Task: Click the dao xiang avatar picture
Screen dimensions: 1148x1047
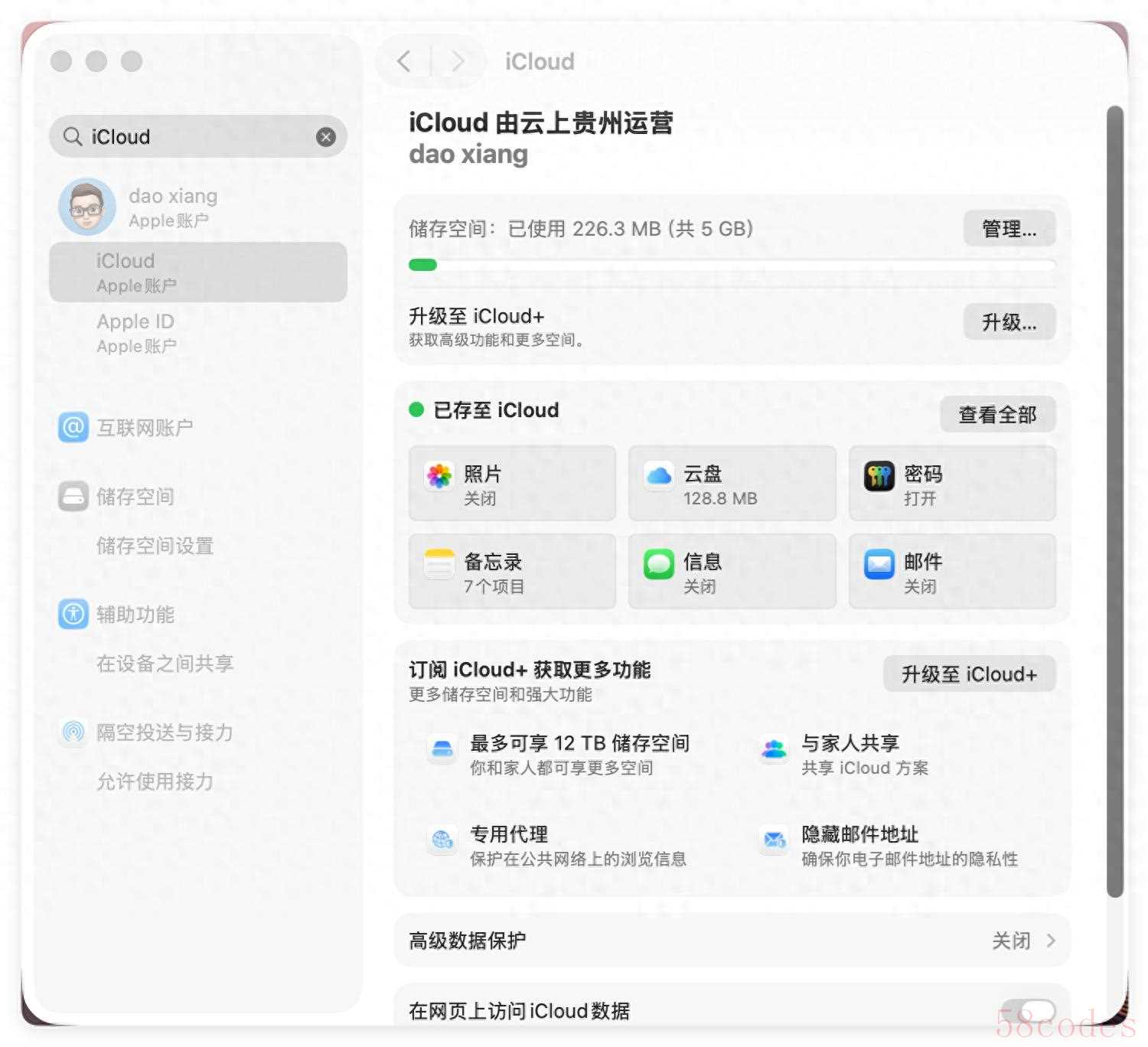Action: pyautogui.click(x=87, y=207)
